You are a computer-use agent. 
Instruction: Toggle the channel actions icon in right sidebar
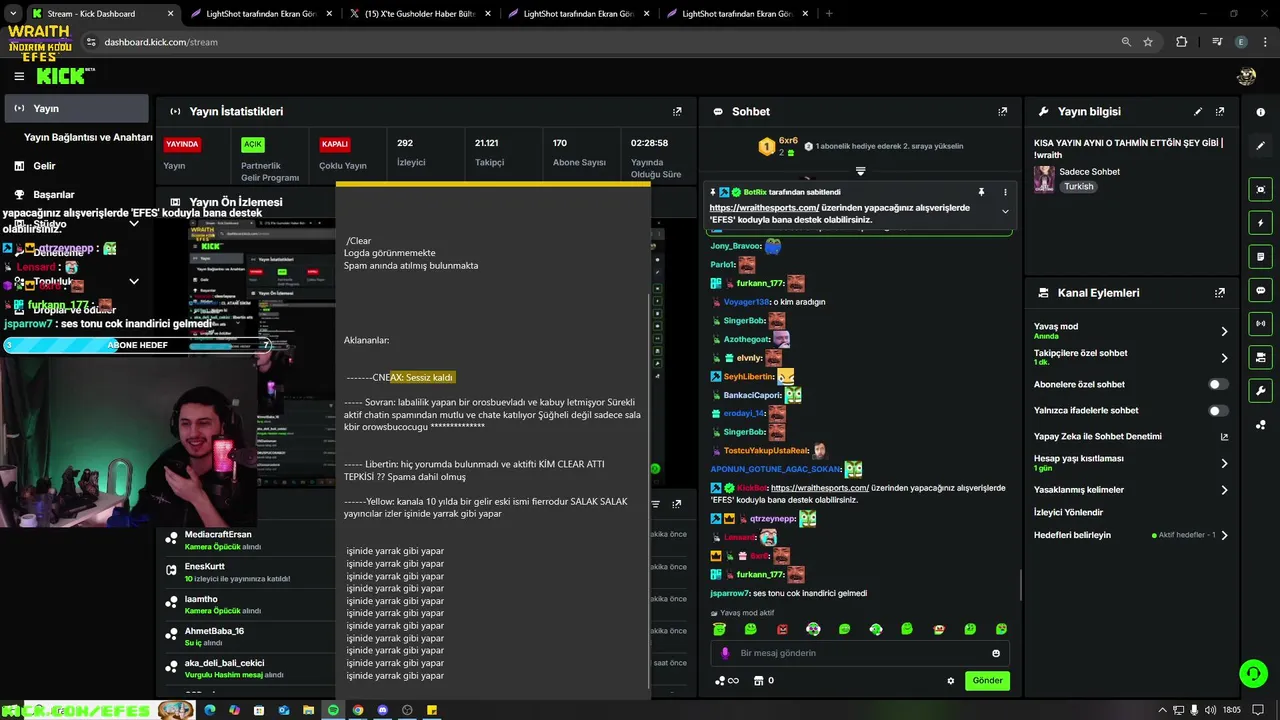tap(1261, 357)
